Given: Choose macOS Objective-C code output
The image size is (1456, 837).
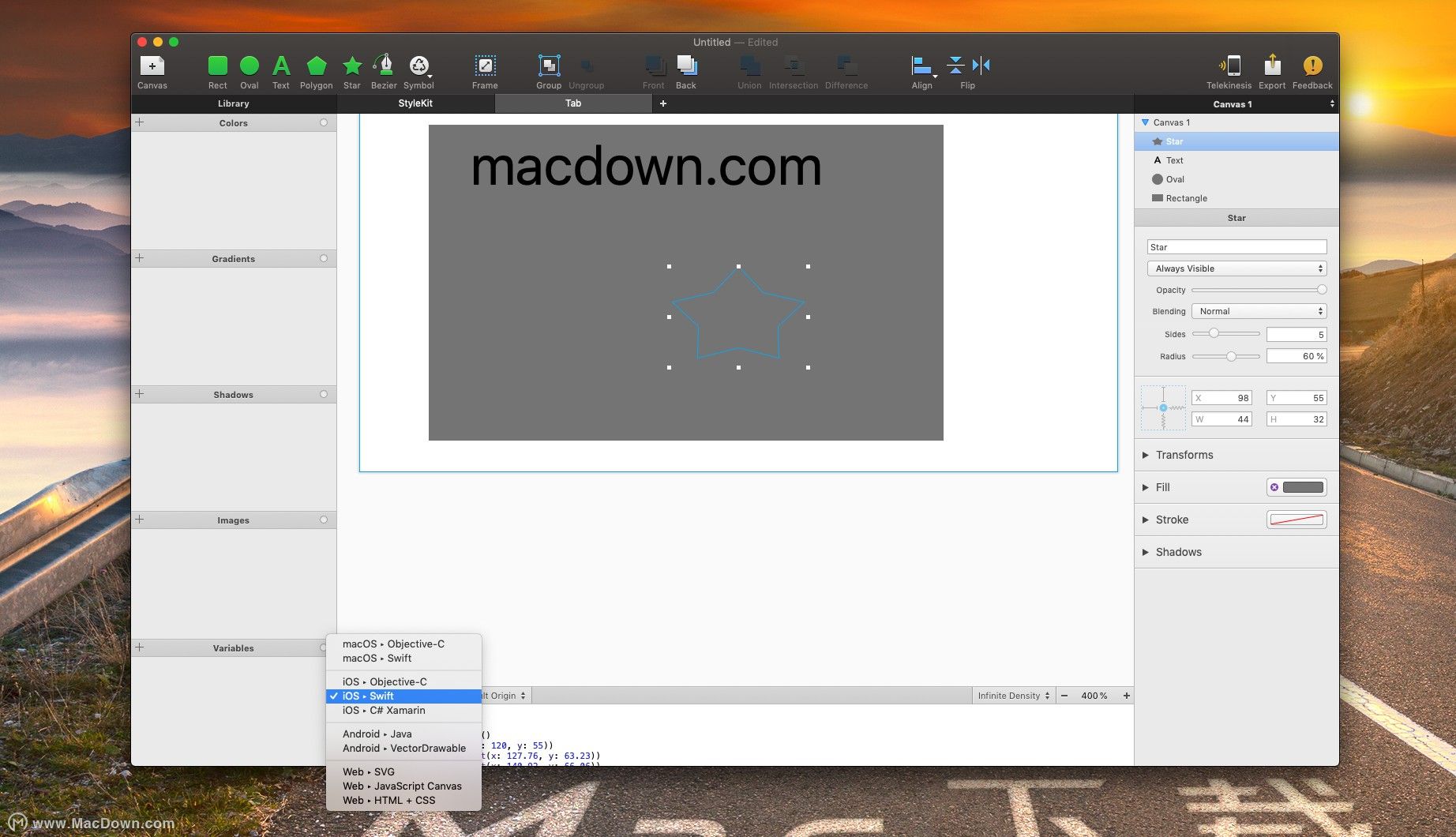Looking at the screenshot, I should 403,644.
